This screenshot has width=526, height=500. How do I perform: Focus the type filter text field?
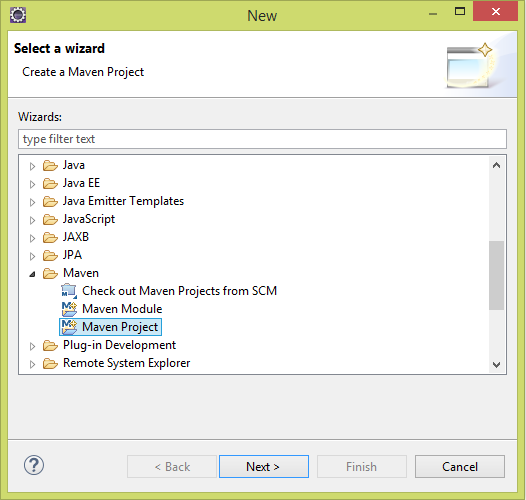(x=262, y=139)
